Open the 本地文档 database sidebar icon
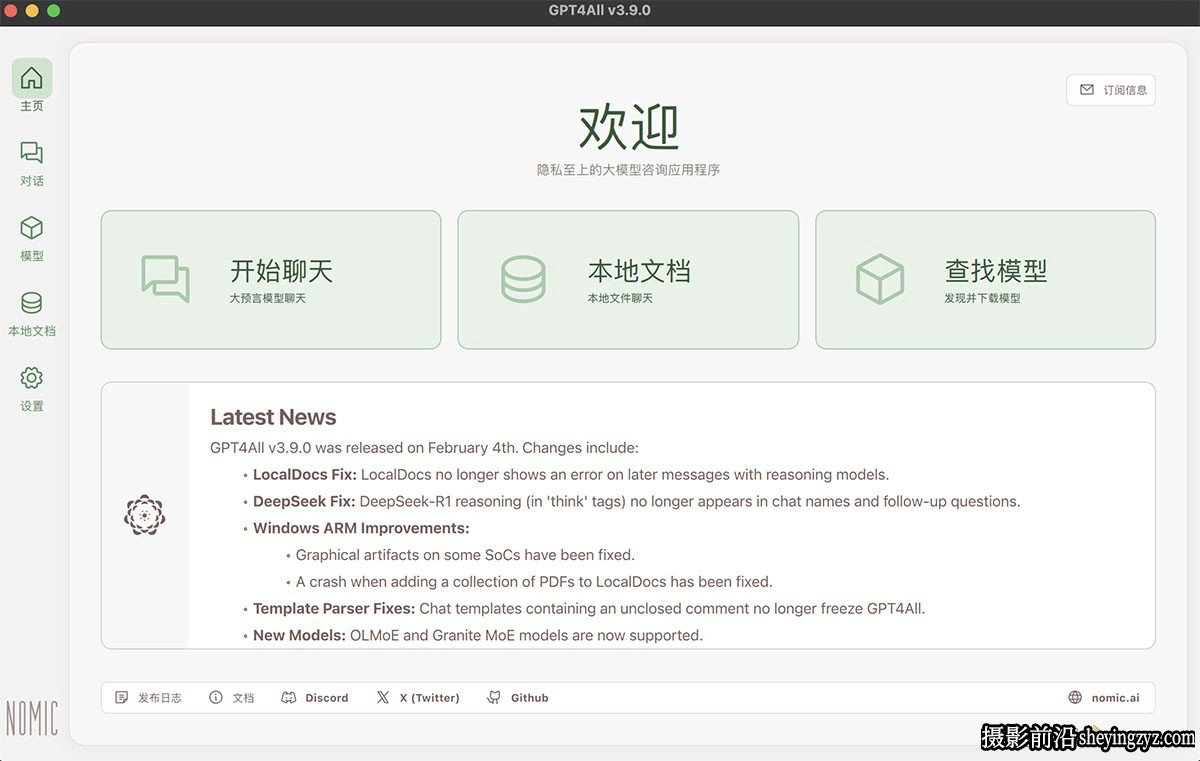The height and width of the screenshot is (761, 1200). tap(32, 303)
